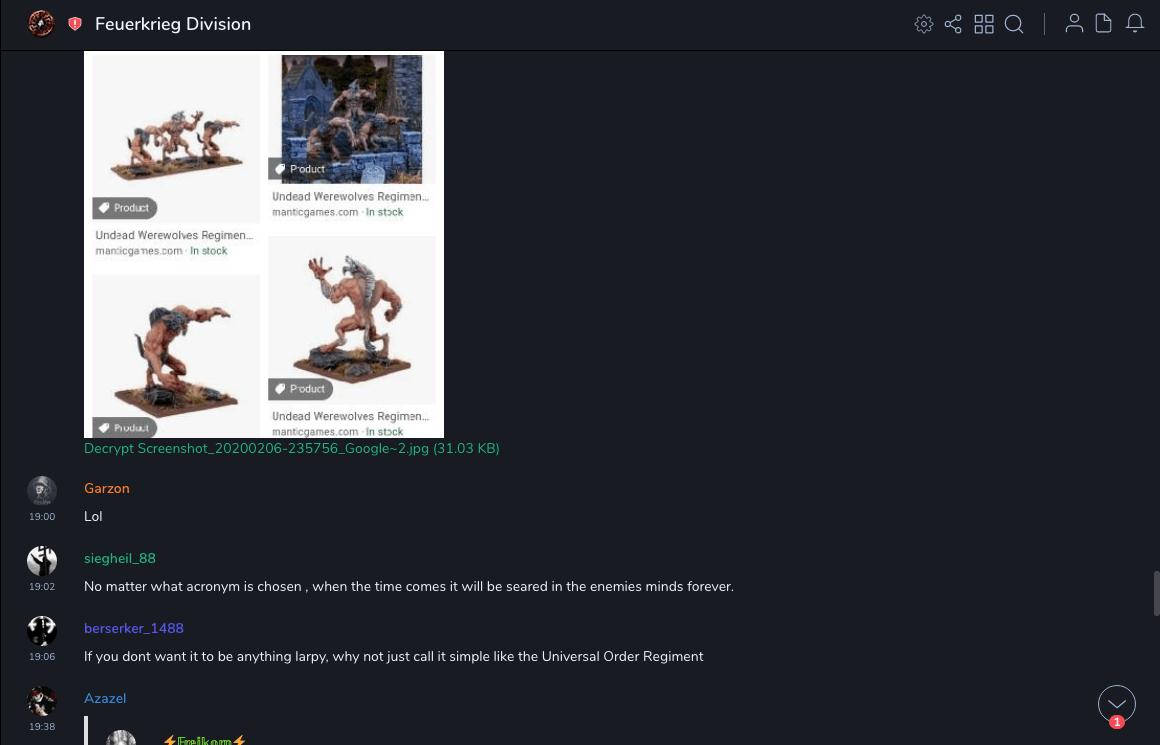Click the 19:02 message timestamp

tap(41, 587)
